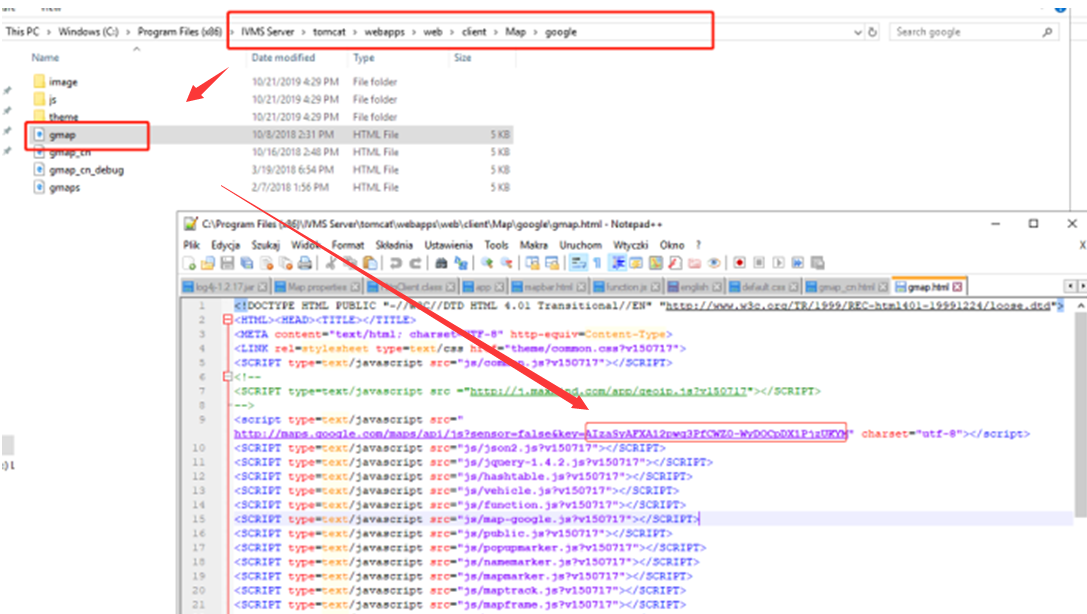The height and width of the screenshot is (614, 1087).
Task: Select the image folder in Explorer
Action: click(62, 82)
